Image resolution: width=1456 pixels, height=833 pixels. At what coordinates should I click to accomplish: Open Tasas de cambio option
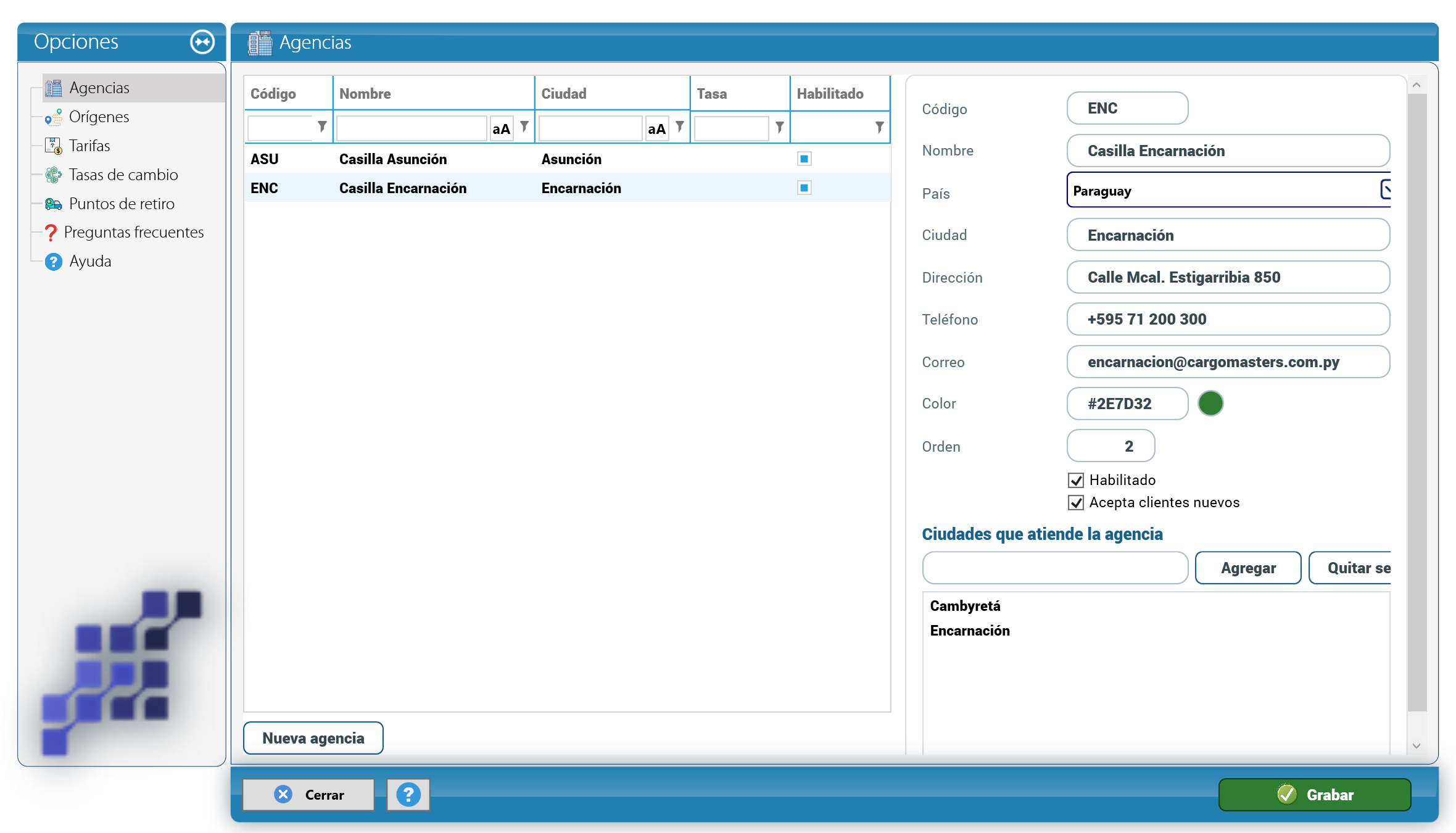(x=123, y=175)
